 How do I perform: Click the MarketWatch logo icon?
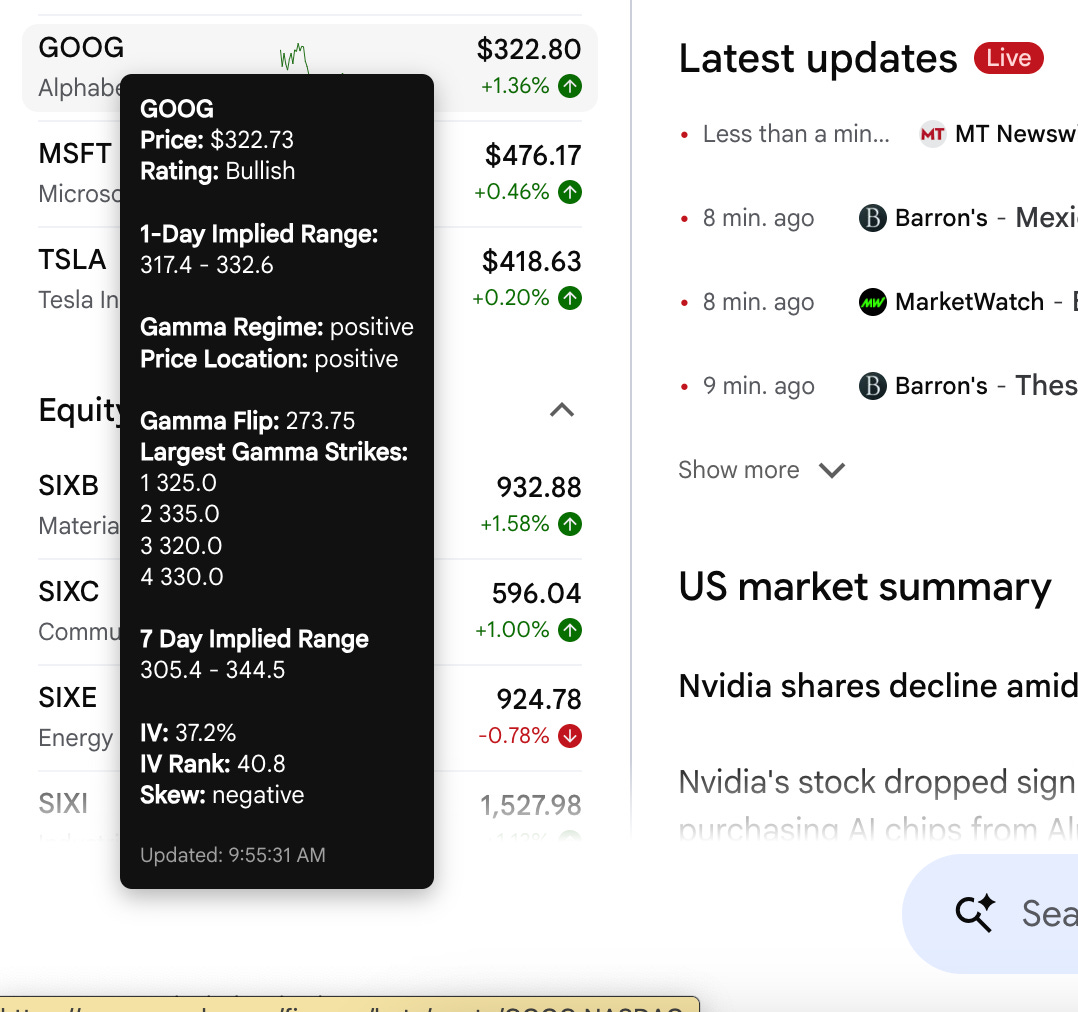(x=872, y=302)
